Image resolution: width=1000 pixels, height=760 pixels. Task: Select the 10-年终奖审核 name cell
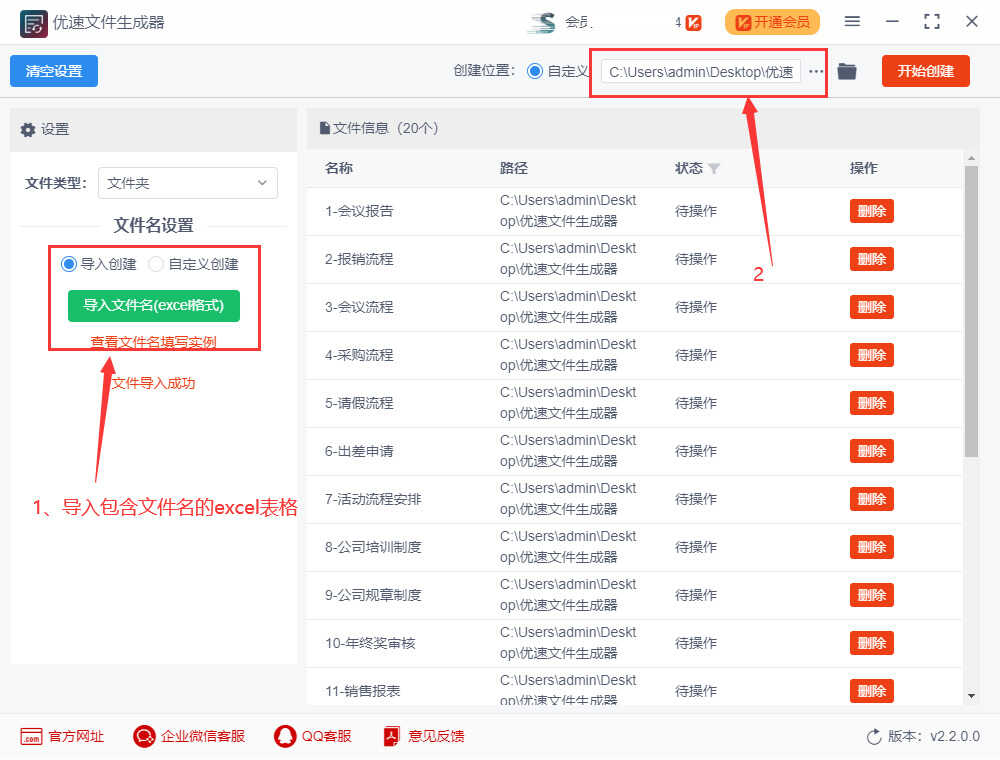[x=370, y=643]
